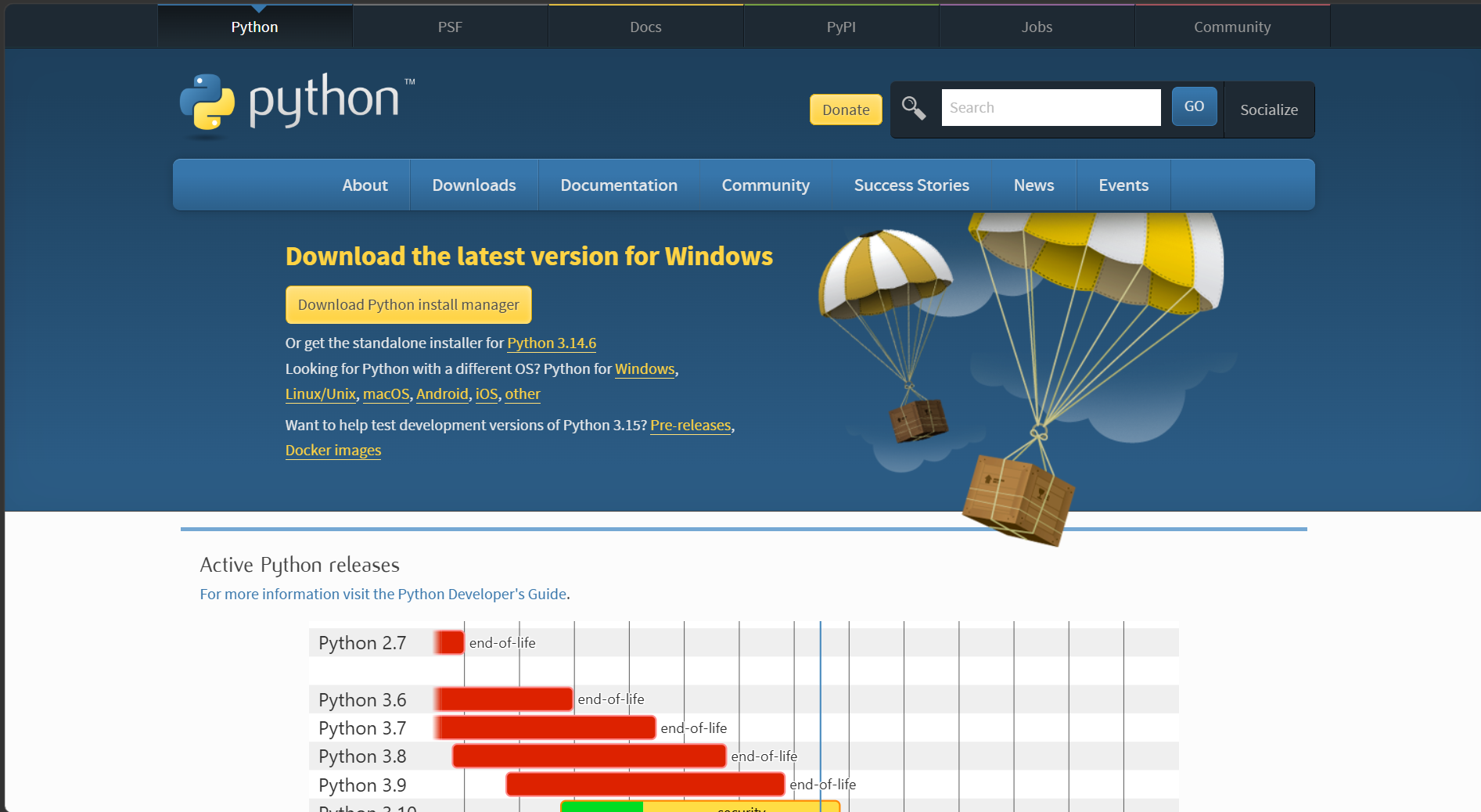Click the Active Python releases heading
This screenshot has height=812, width=1481.
pos(300,565)
